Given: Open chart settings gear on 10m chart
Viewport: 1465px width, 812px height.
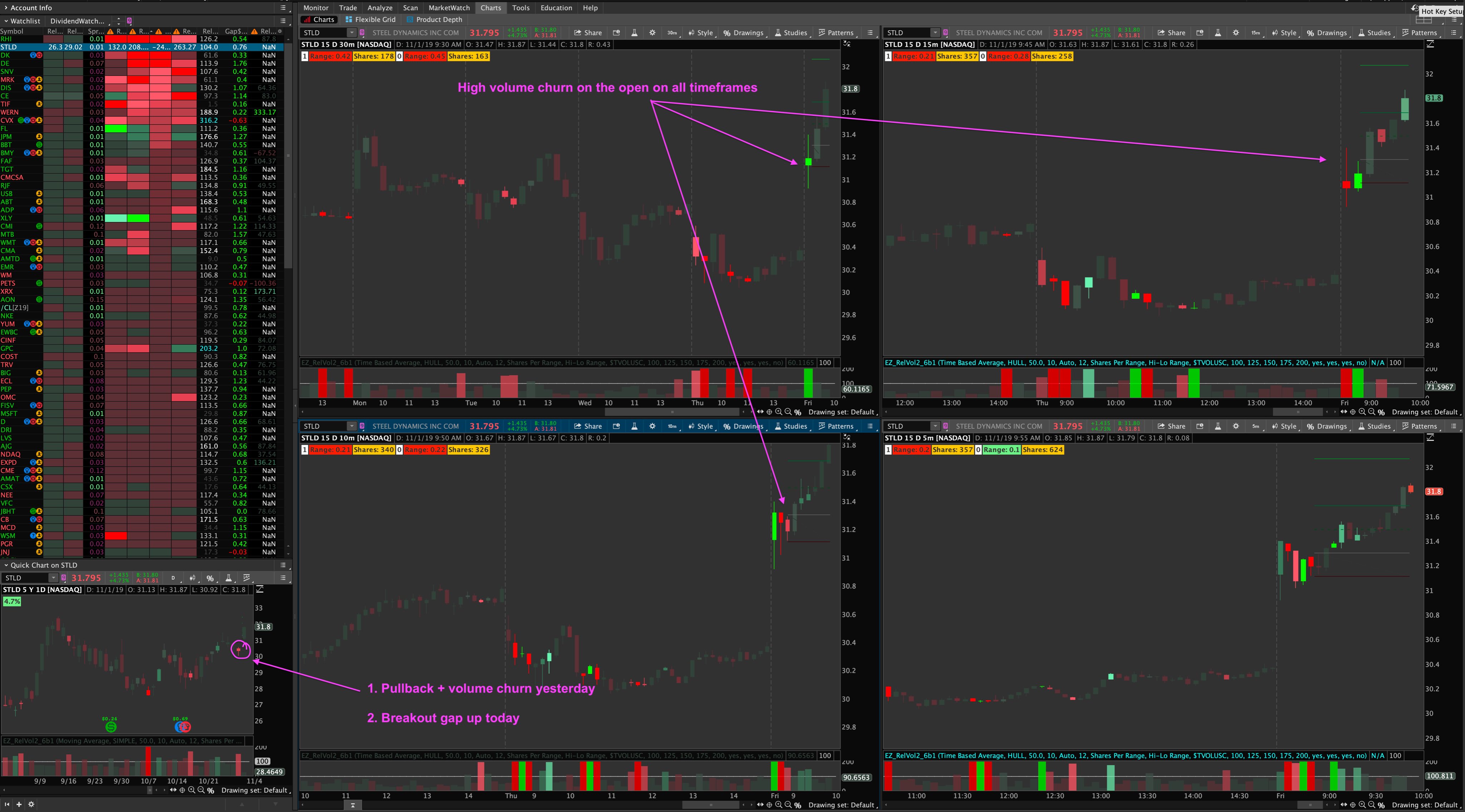Looking at the screenshot, I should 652,427.
